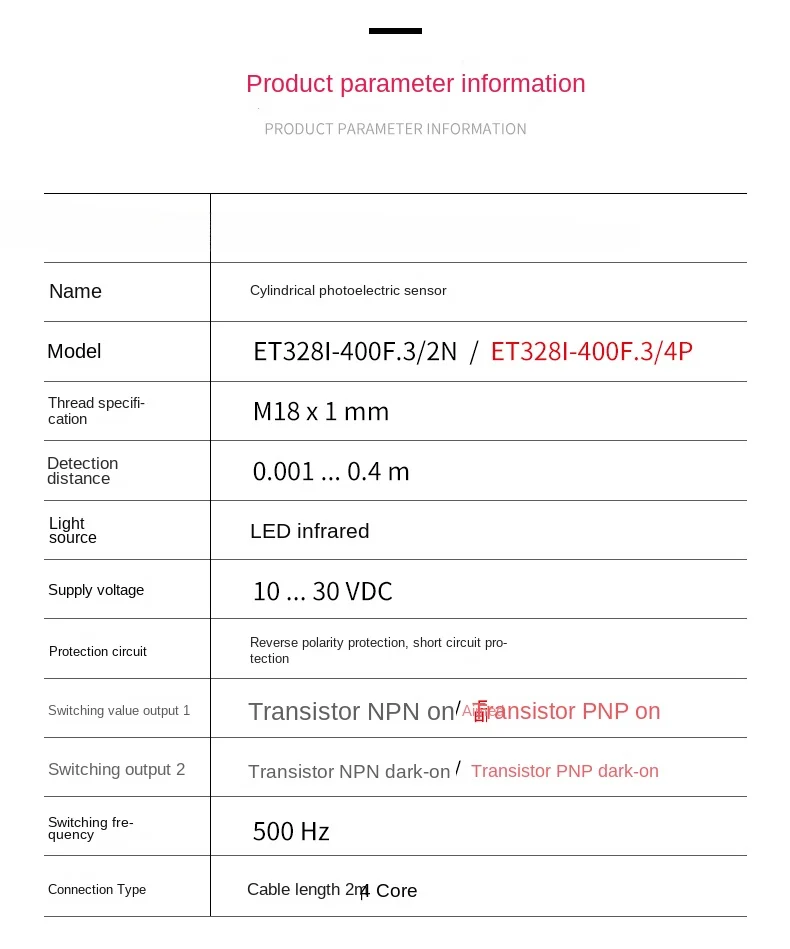Screen dimensions: 790x949
Task: Click the "4 Core" connection type text
Action: [x=390, y=891]
